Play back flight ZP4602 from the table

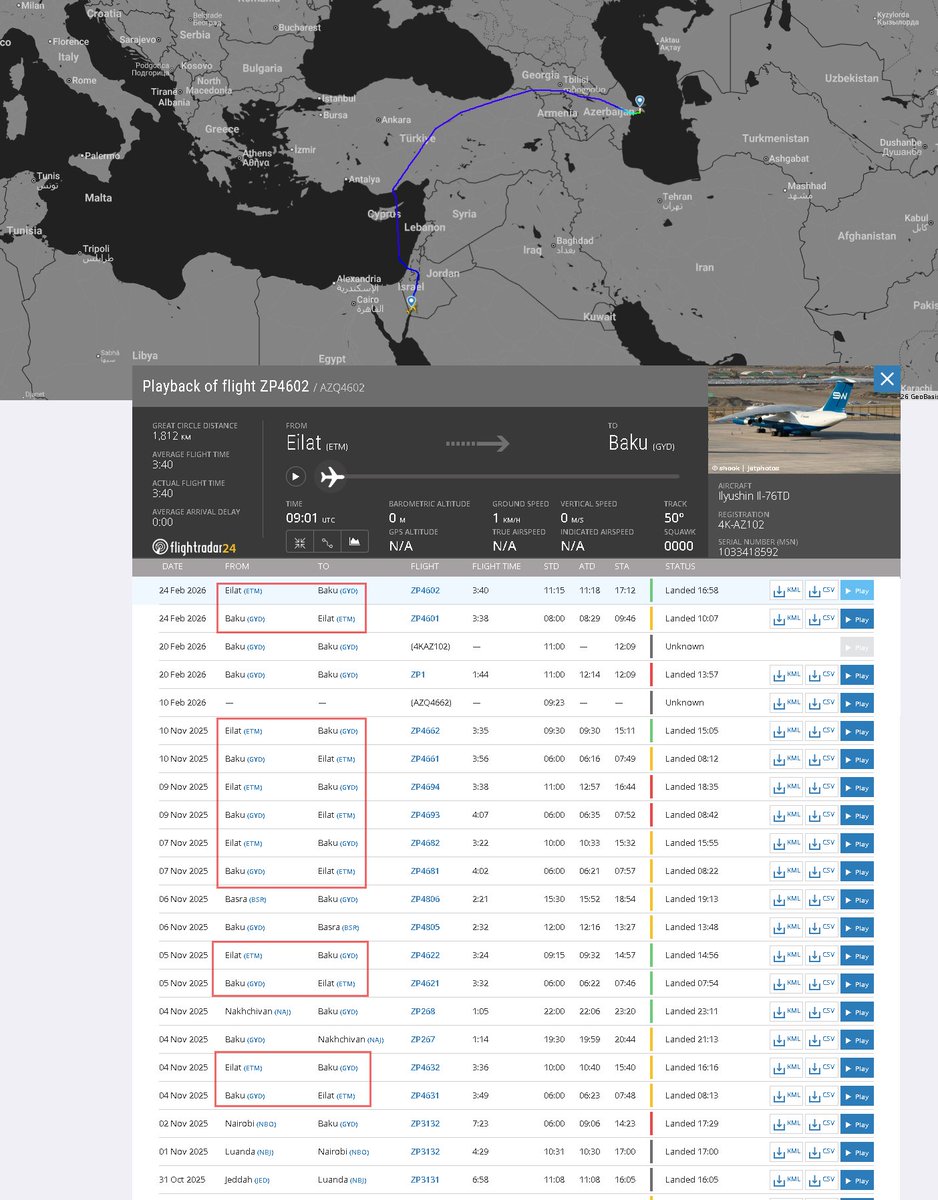[856, 590]
